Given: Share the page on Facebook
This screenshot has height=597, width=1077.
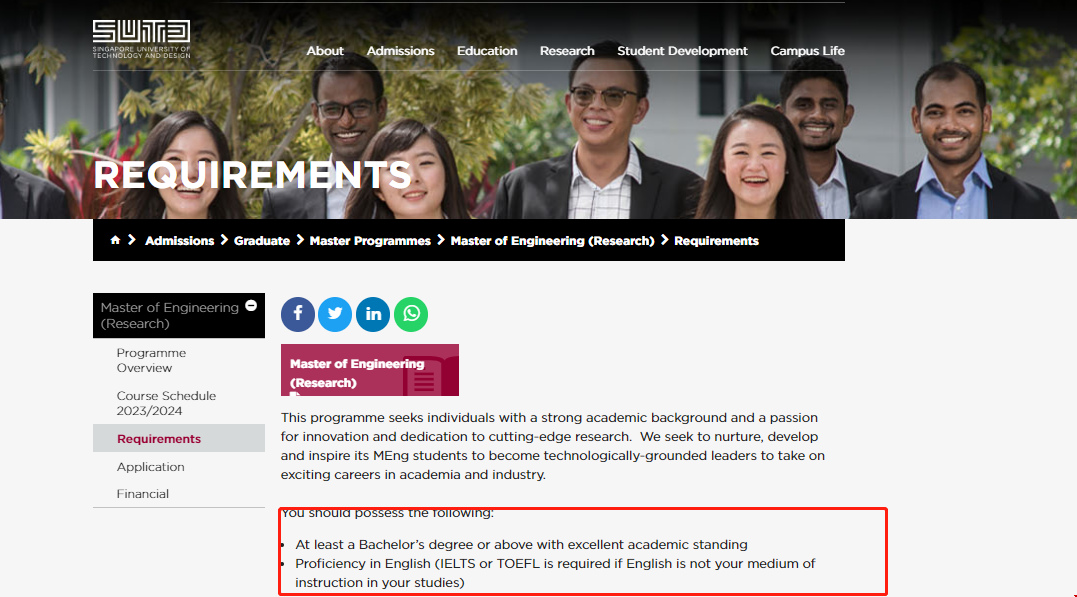Looking at the screenshot, I should [x=297, y=314].
